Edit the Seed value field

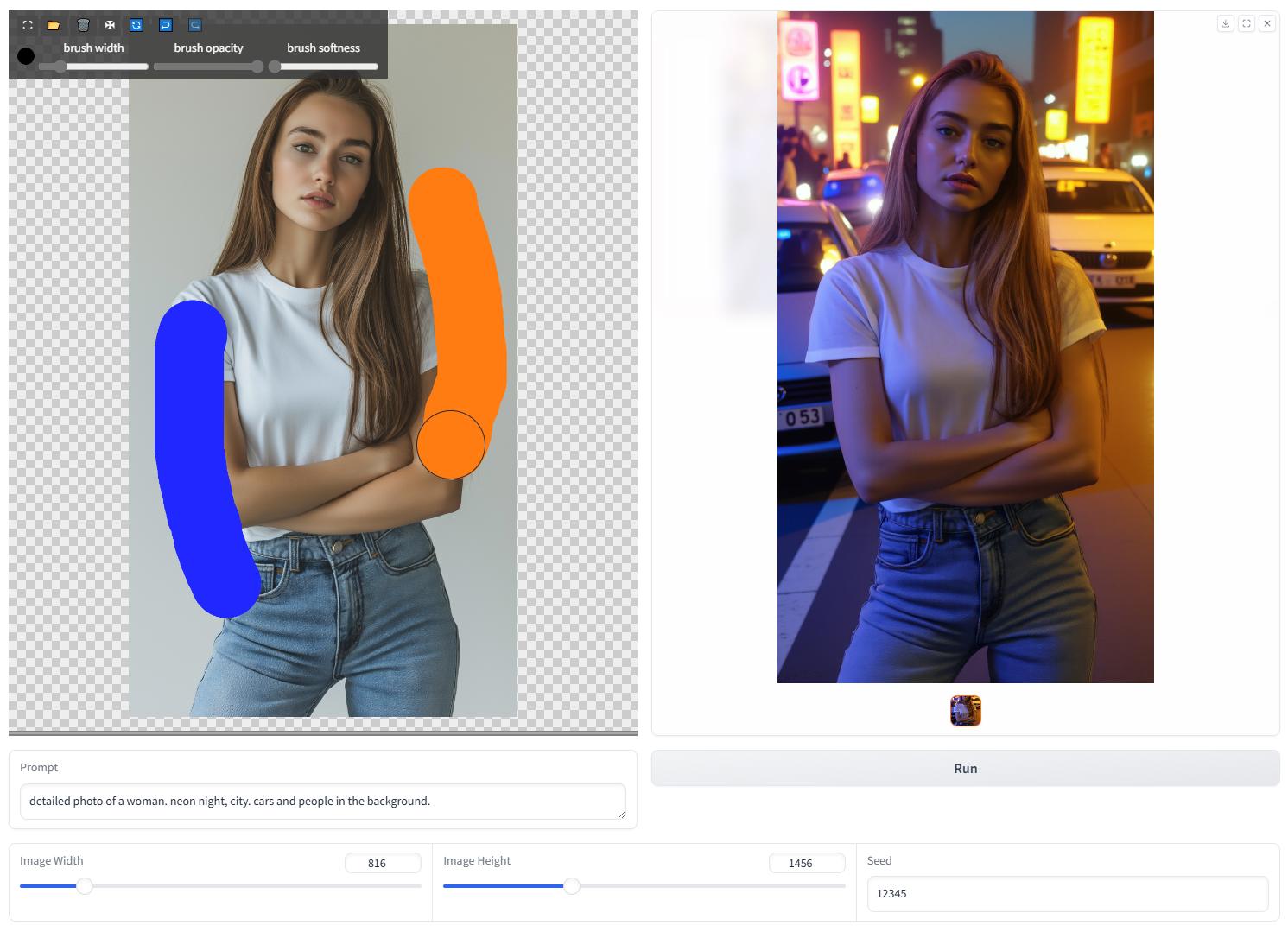(x=1068, y=893)
